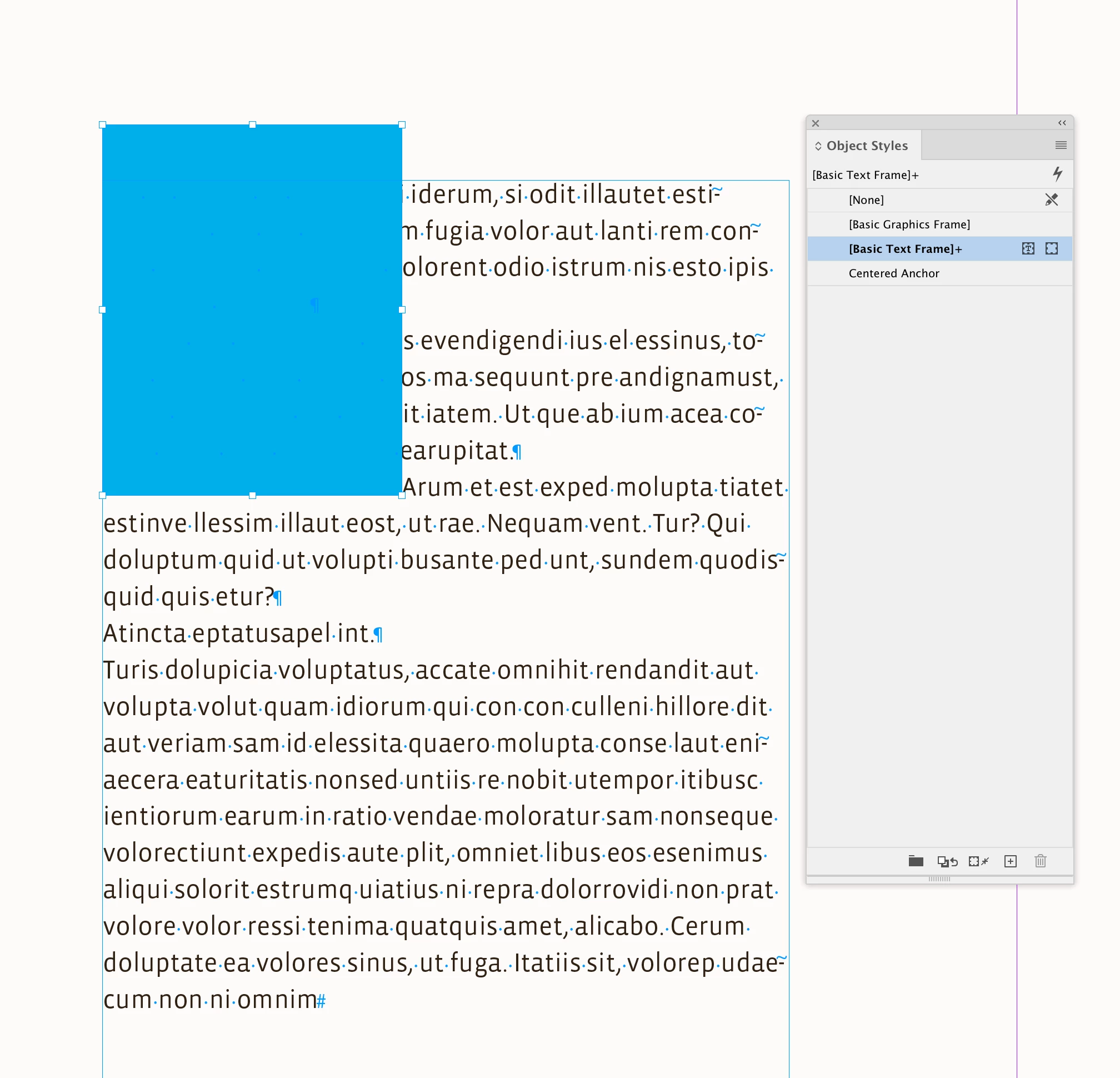Select the Object Styles tab
The image size is (1120, 1078).
coord(866,146)
